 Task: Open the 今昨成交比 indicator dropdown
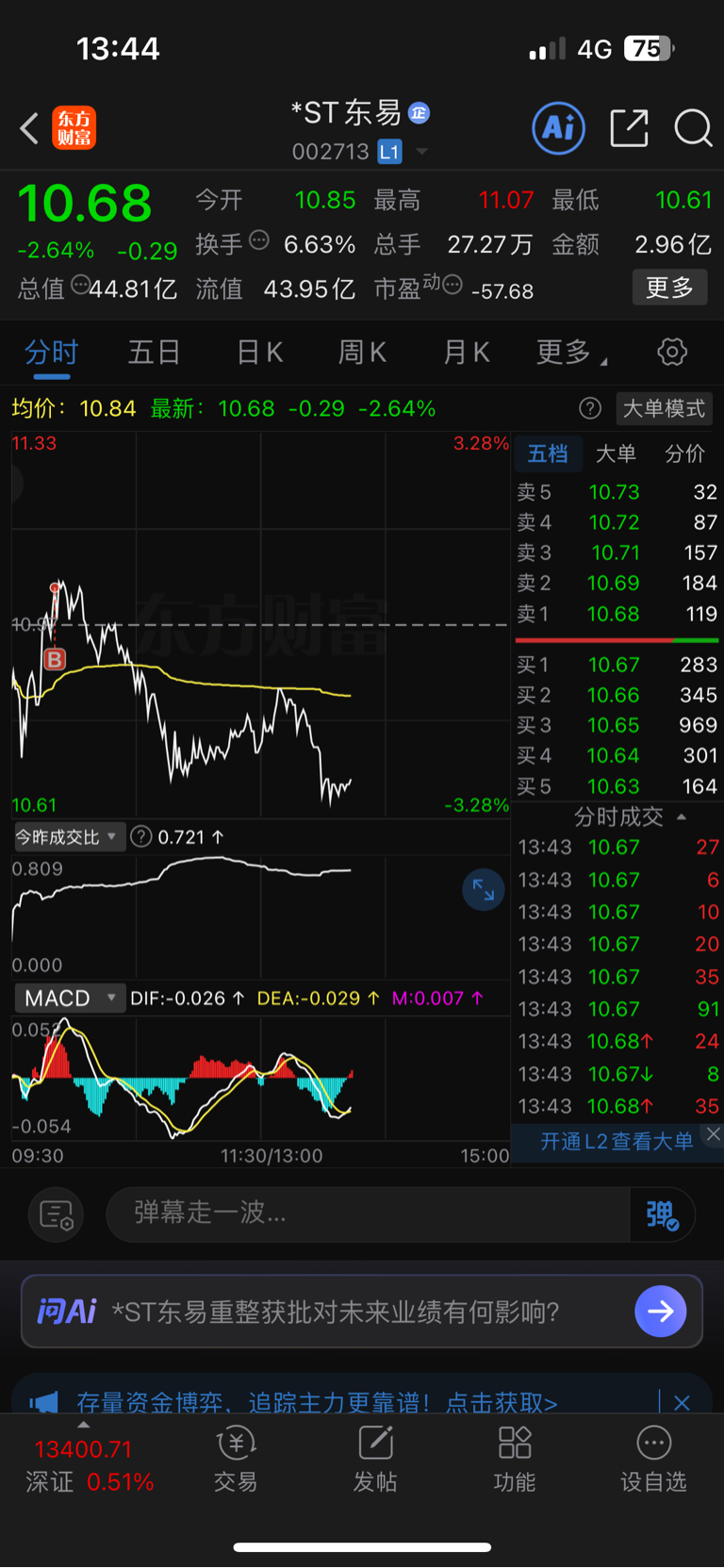[x=69, y=837]
